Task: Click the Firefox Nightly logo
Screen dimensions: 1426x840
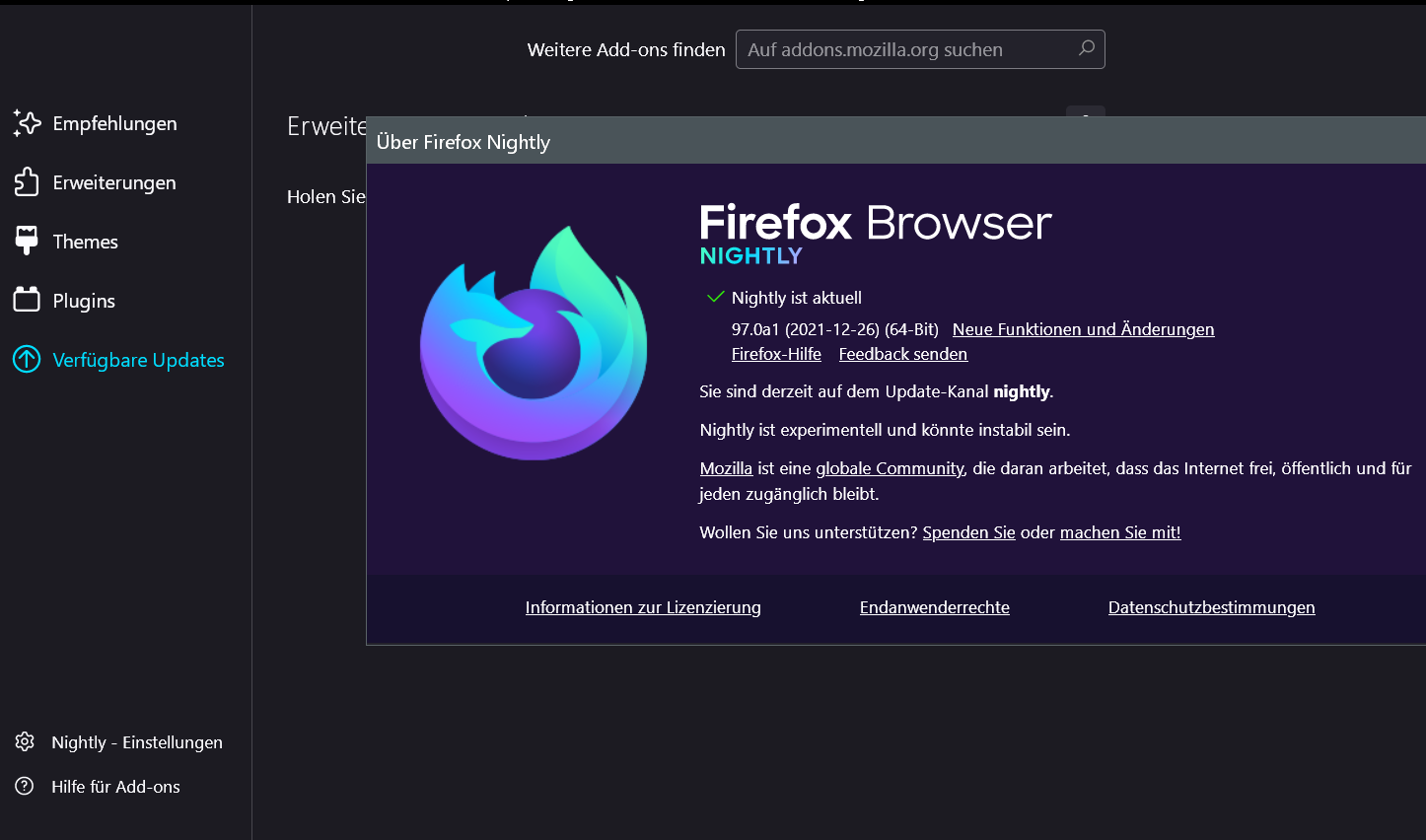Action: pyautogui.click(x=534, y=343)
